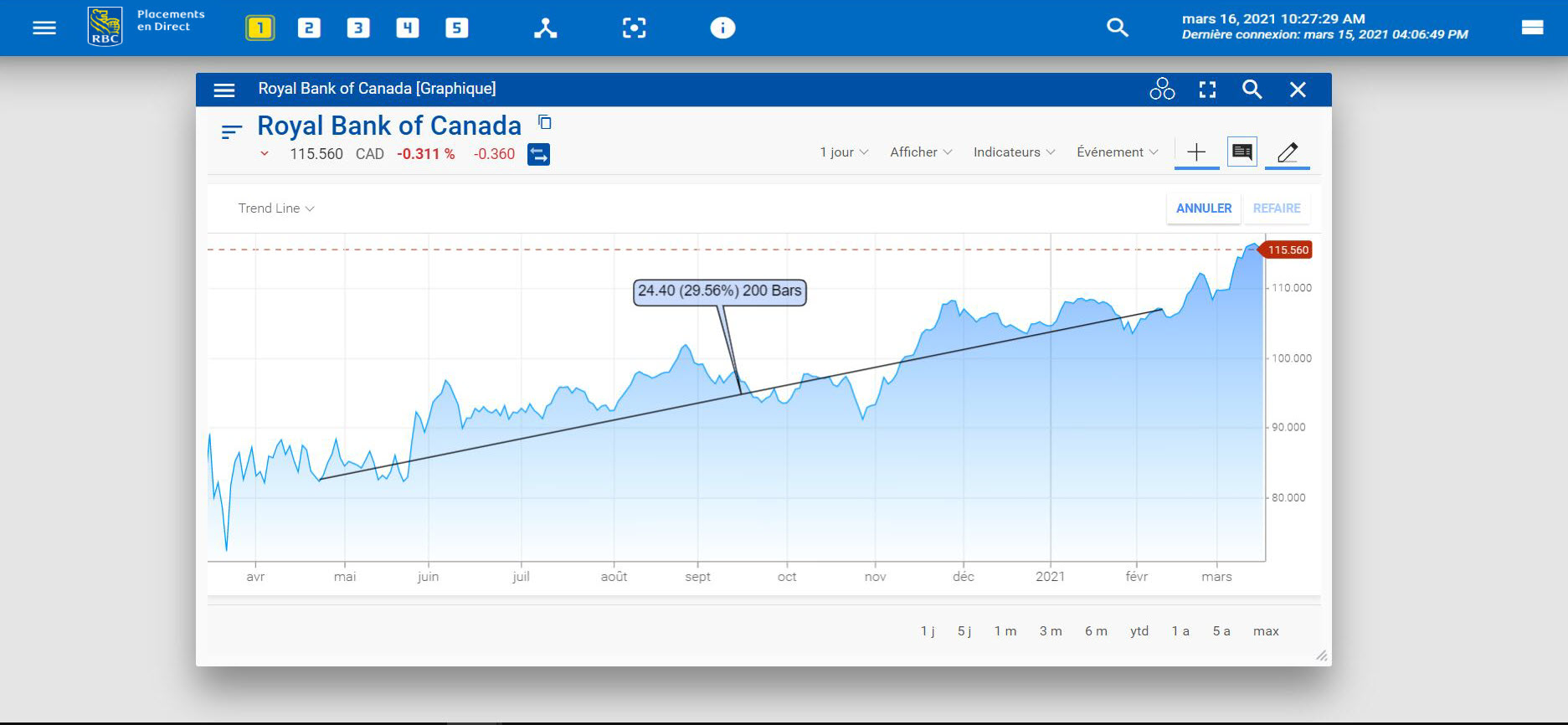Screen dimensions: 1568x725
Task: Click the focus target icon in top bar
Action: (634, 28)
